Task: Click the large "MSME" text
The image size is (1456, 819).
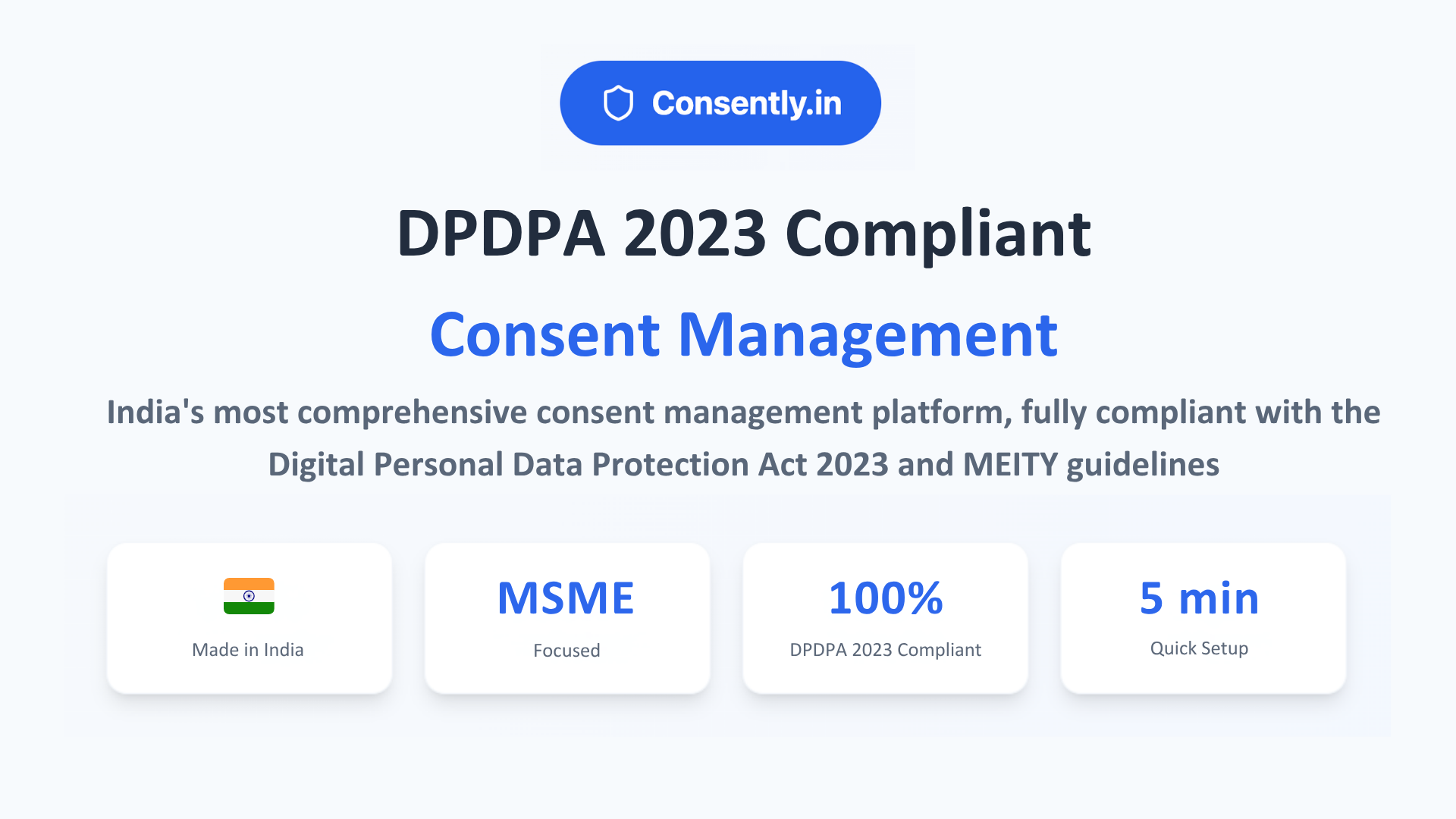Action: tap(566, 598)
